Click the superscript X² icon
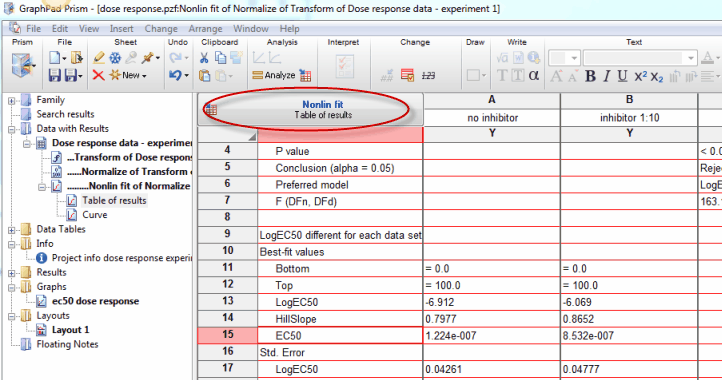The width and height of the screenshot is (722, 380). tap(640, 76)
